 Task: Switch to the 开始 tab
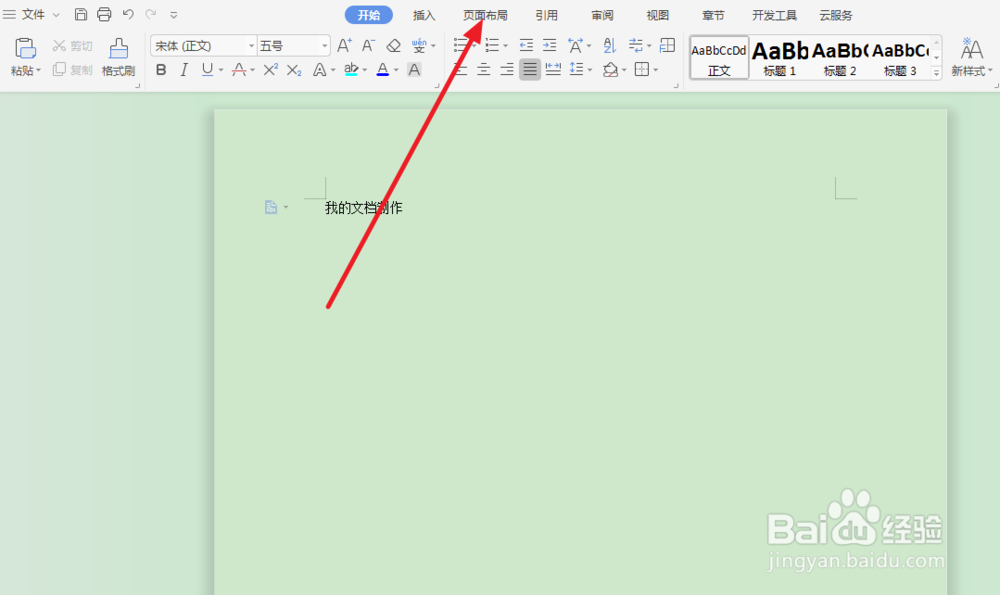[369, 15]
